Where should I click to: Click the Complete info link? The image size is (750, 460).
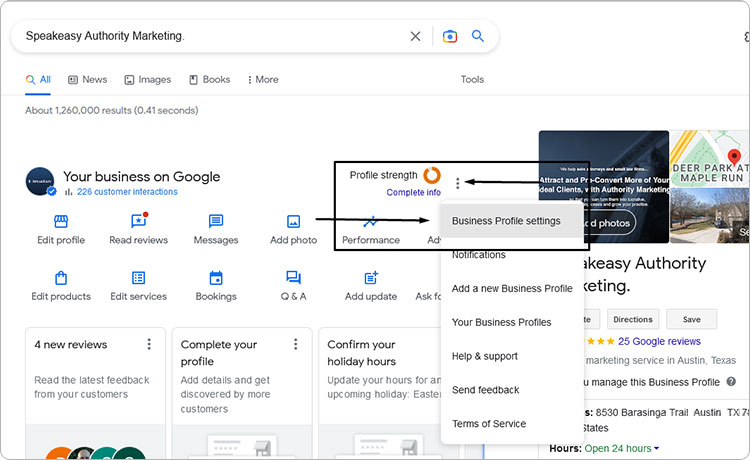click(x=413, y=192)
